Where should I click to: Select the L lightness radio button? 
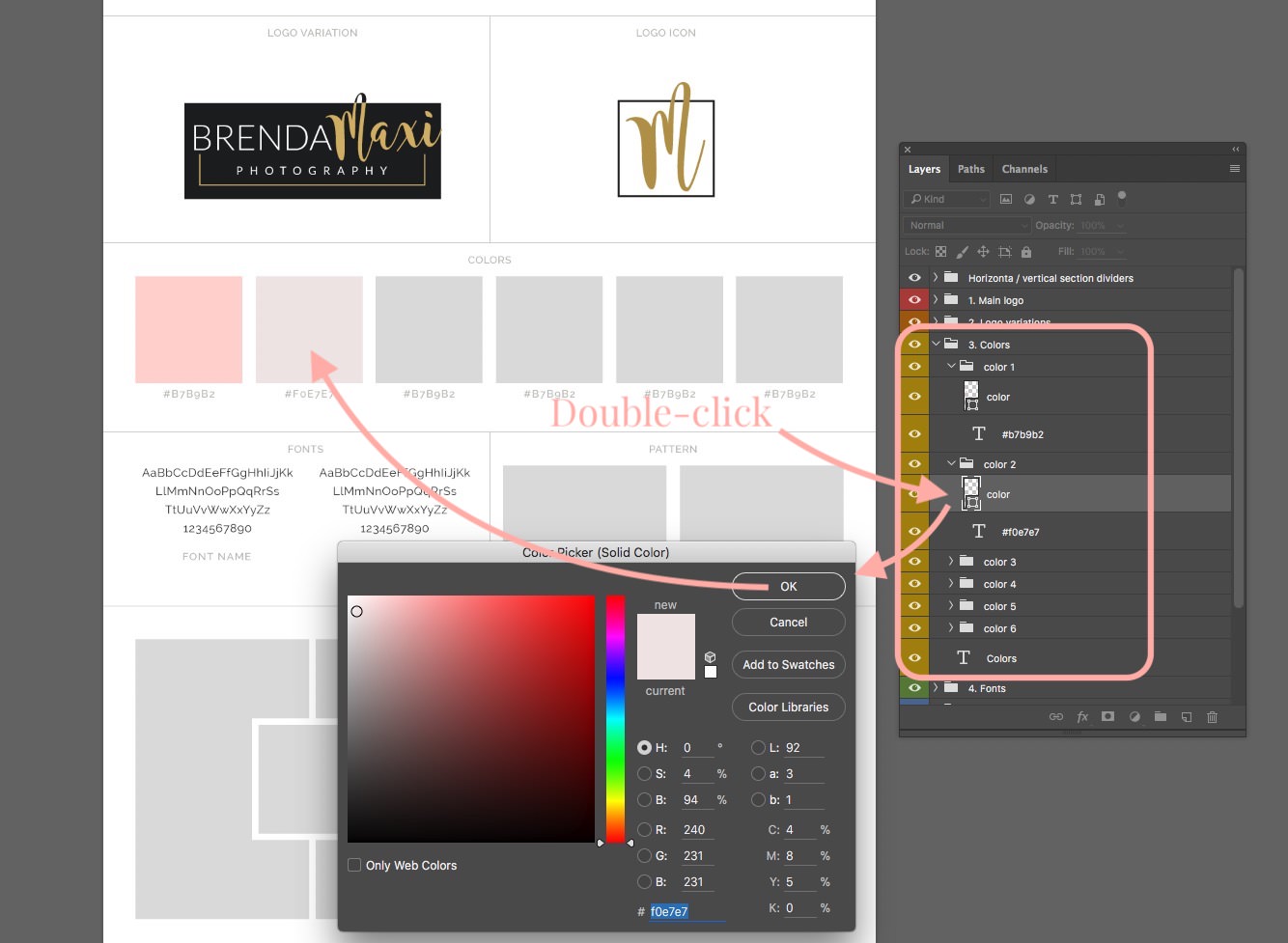758,747
